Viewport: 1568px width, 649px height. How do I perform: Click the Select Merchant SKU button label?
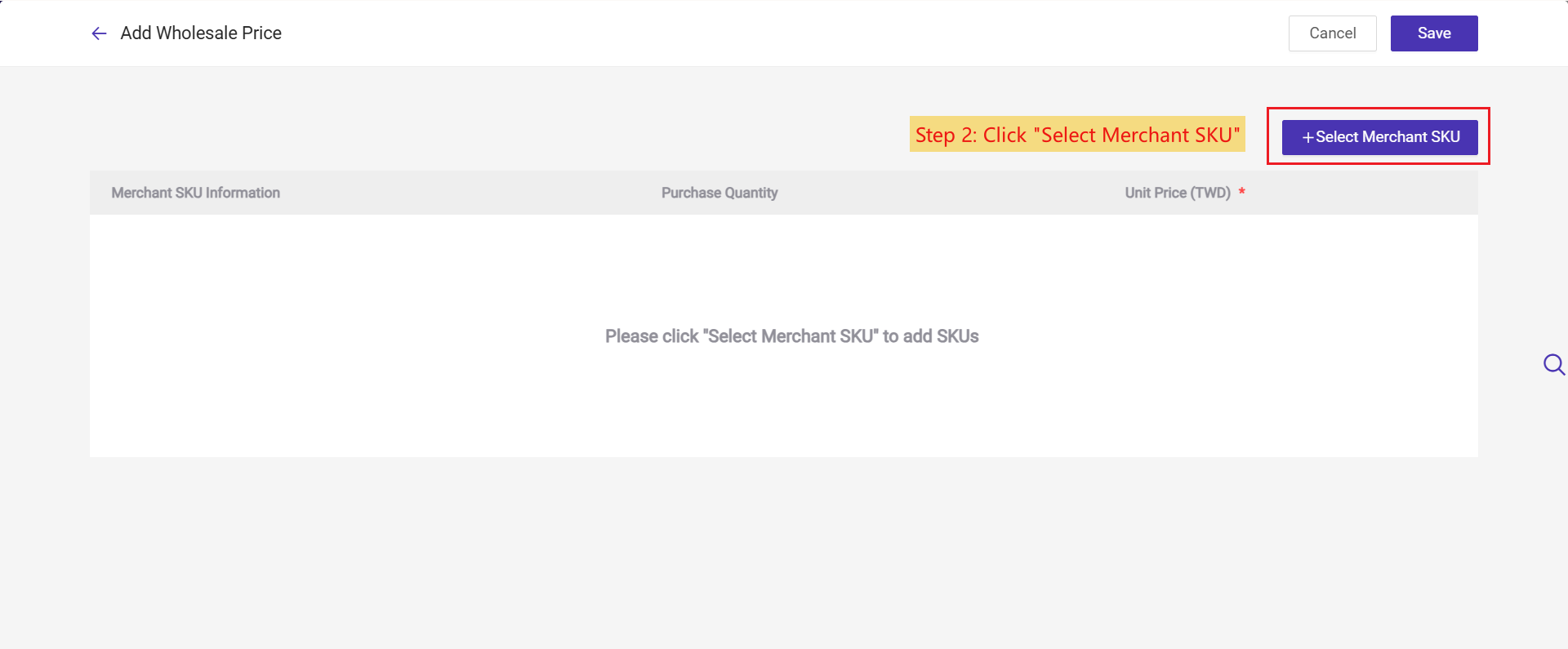(x=1388, y=137)
